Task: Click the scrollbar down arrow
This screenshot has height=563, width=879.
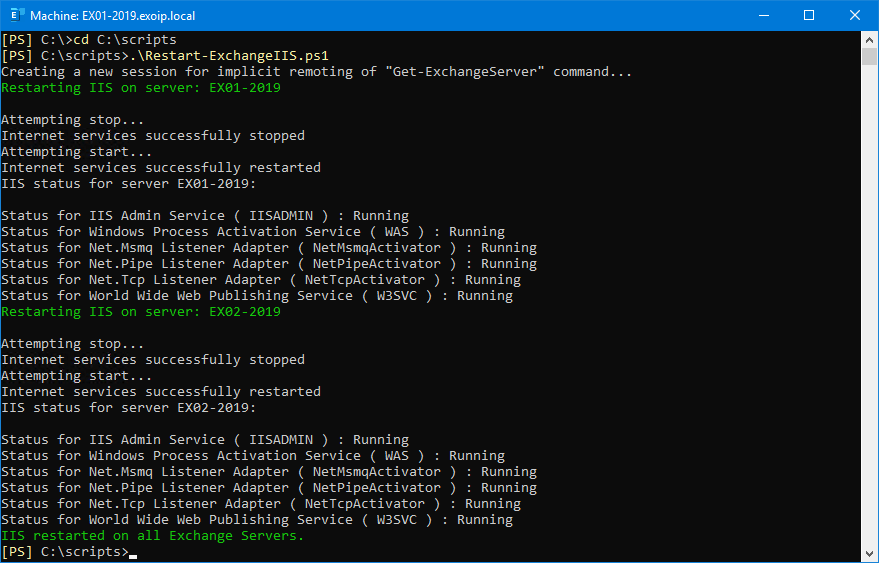Action: point(869,554)
